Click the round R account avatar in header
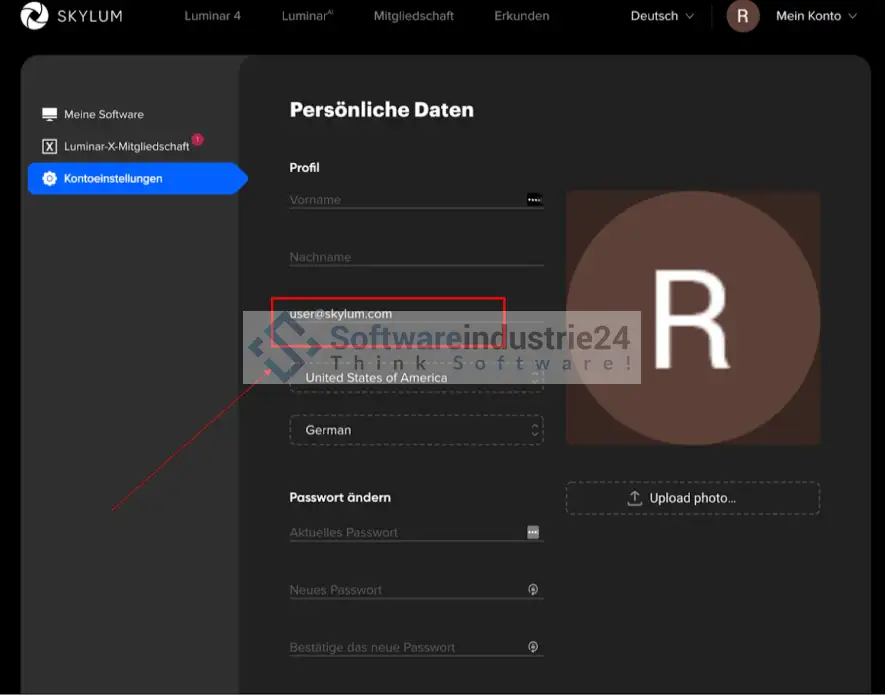This screenshot has height=695, width=885. coord(742,16)
